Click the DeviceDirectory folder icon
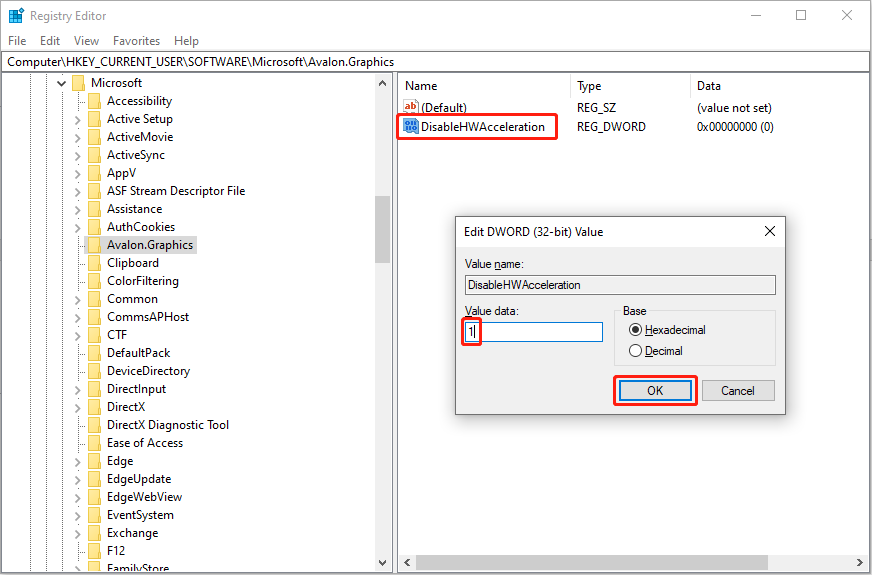The height and width of the screenshot is (575, 872). [95, 371]
